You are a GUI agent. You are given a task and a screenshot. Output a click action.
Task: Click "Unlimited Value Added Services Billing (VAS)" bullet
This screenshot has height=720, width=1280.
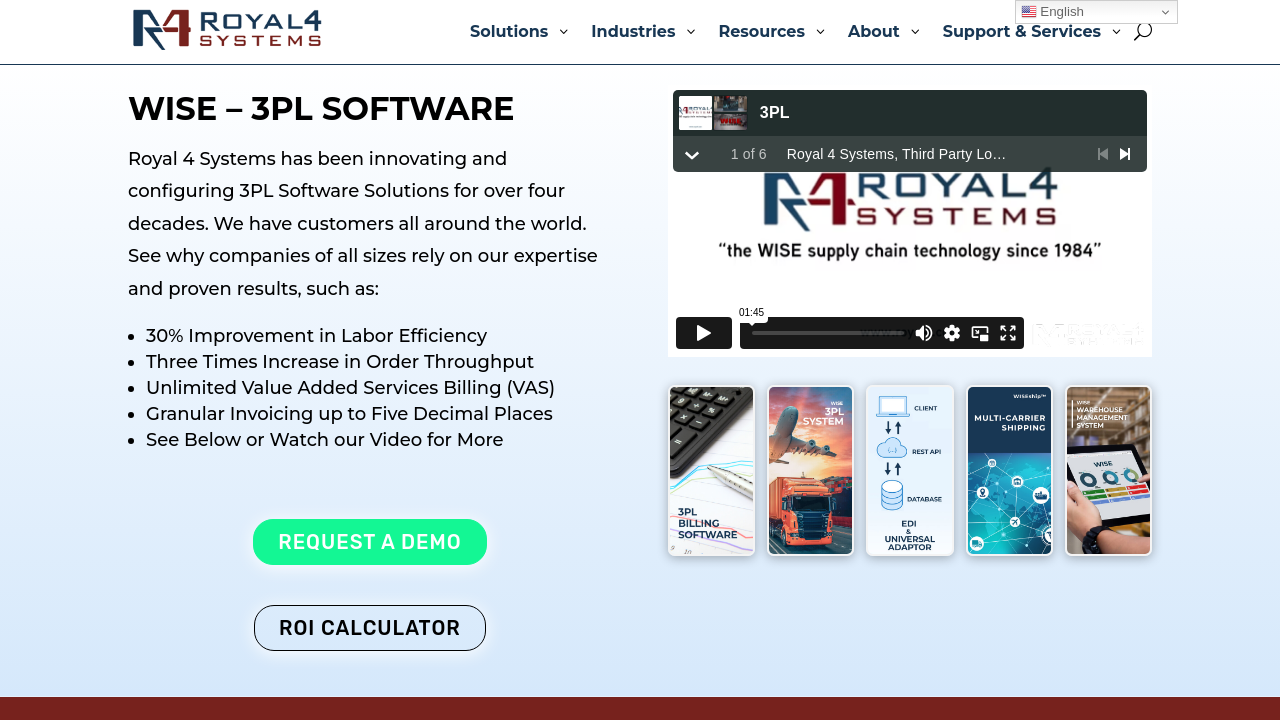click(x=350, y=388)
